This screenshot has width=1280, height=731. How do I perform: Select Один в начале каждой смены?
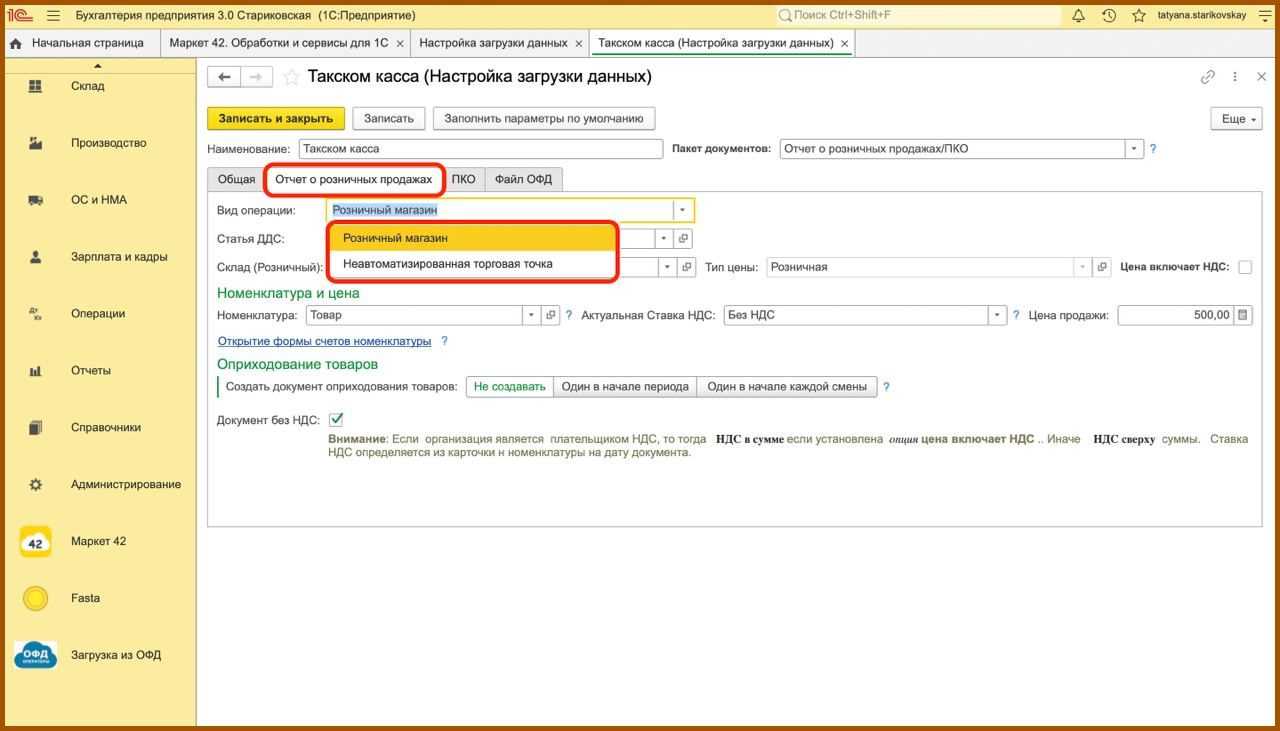click(787, 387)
